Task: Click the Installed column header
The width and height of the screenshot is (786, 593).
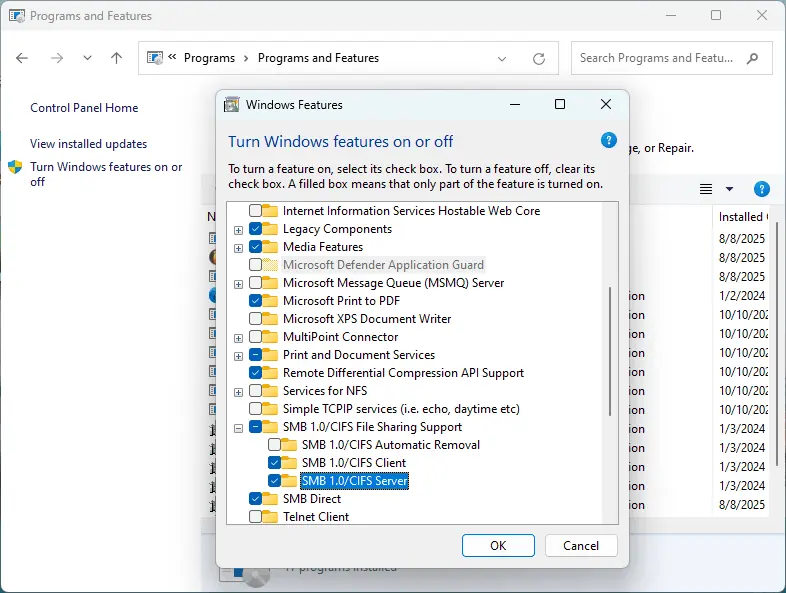Action: pyautogui.click(x=740, y=217)
